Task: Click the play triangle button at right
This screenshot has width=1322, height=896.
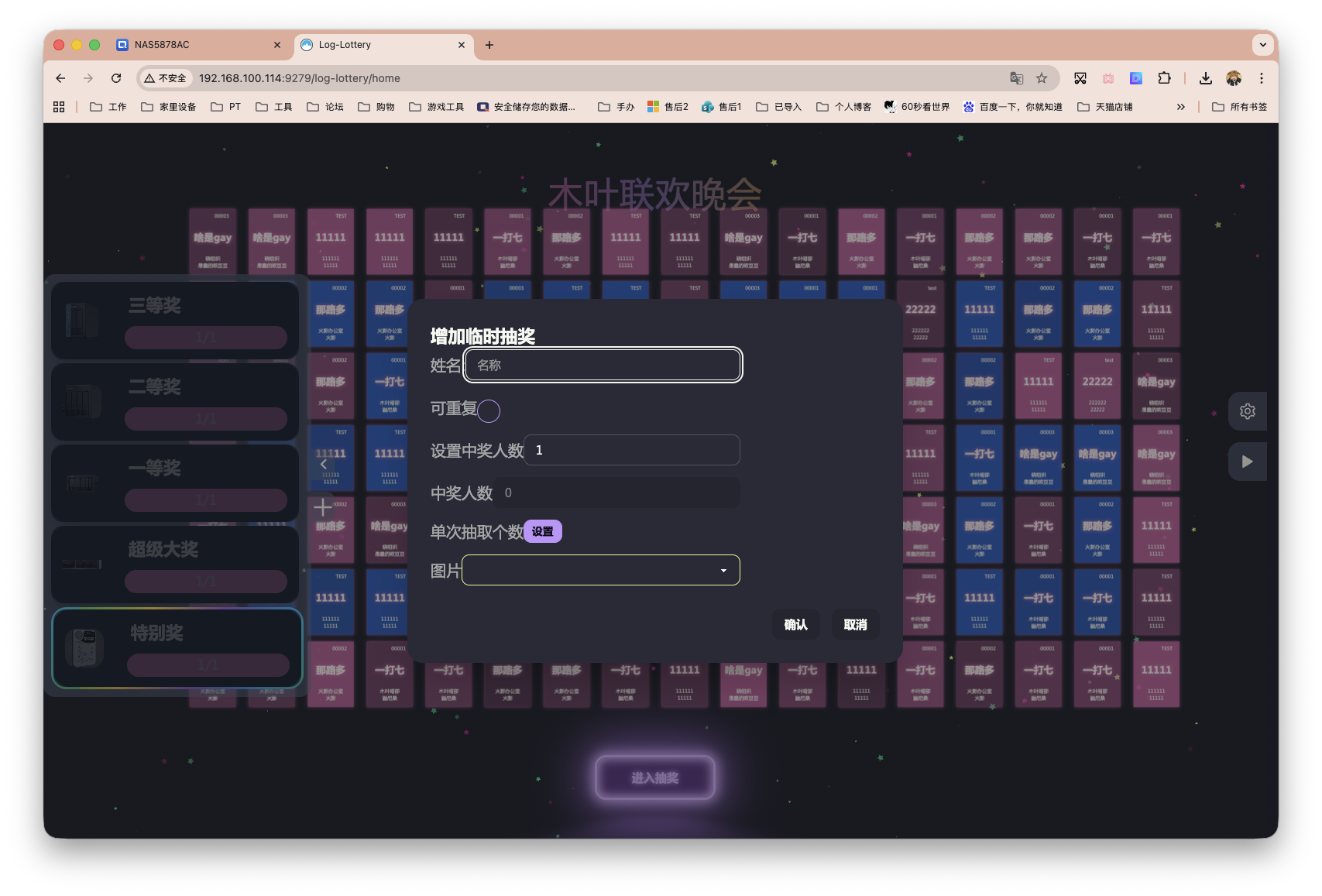Action: tap(1247, 462)
